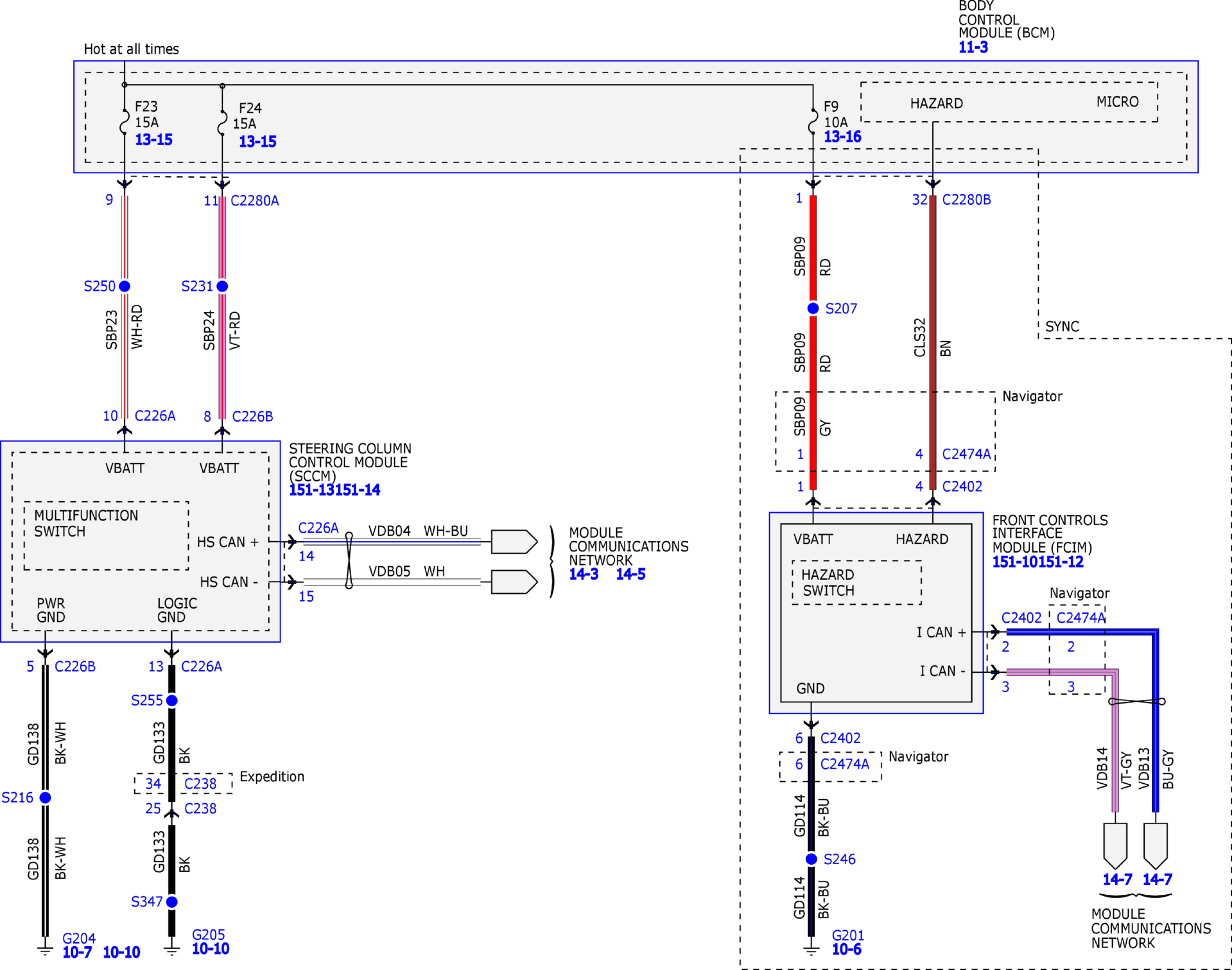
Task: Open the 11-3 link under Body Control Module
Action: click(x=973, y=47)
